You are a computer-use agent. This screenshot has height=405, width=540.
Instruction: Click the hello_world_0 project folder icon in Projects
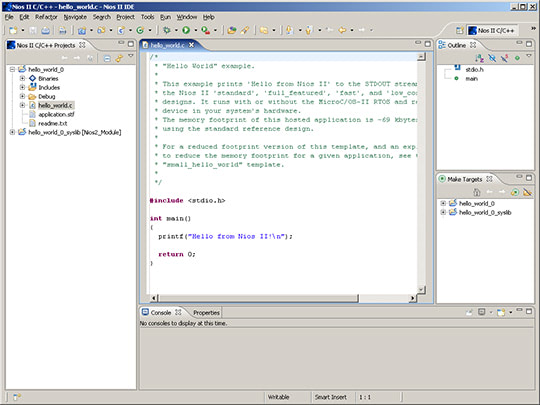click(x=22, y=69)
